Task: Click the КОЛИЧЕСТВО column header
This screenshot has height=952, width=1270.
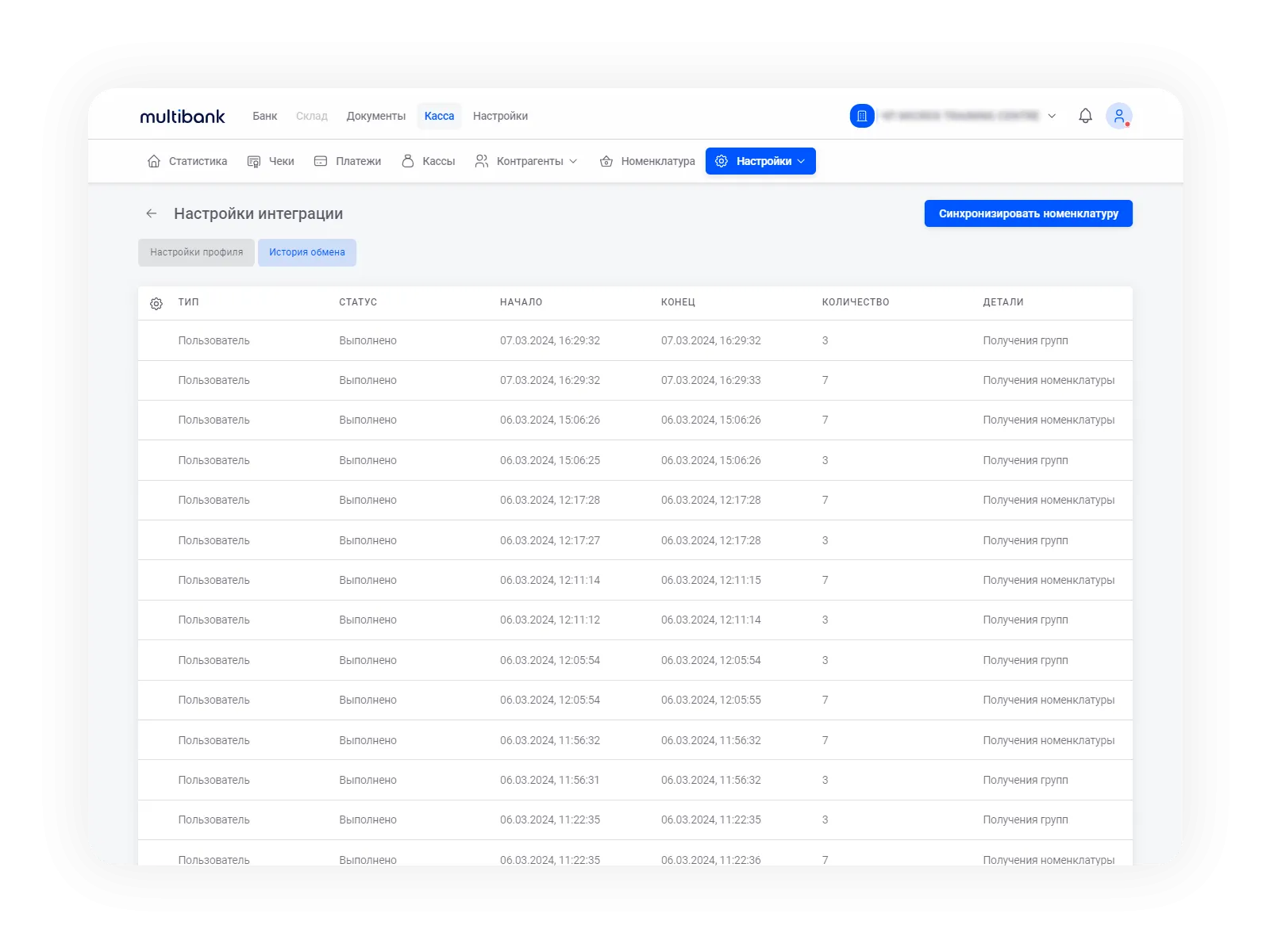Action: pyautogui.click(x=856, y=302)
